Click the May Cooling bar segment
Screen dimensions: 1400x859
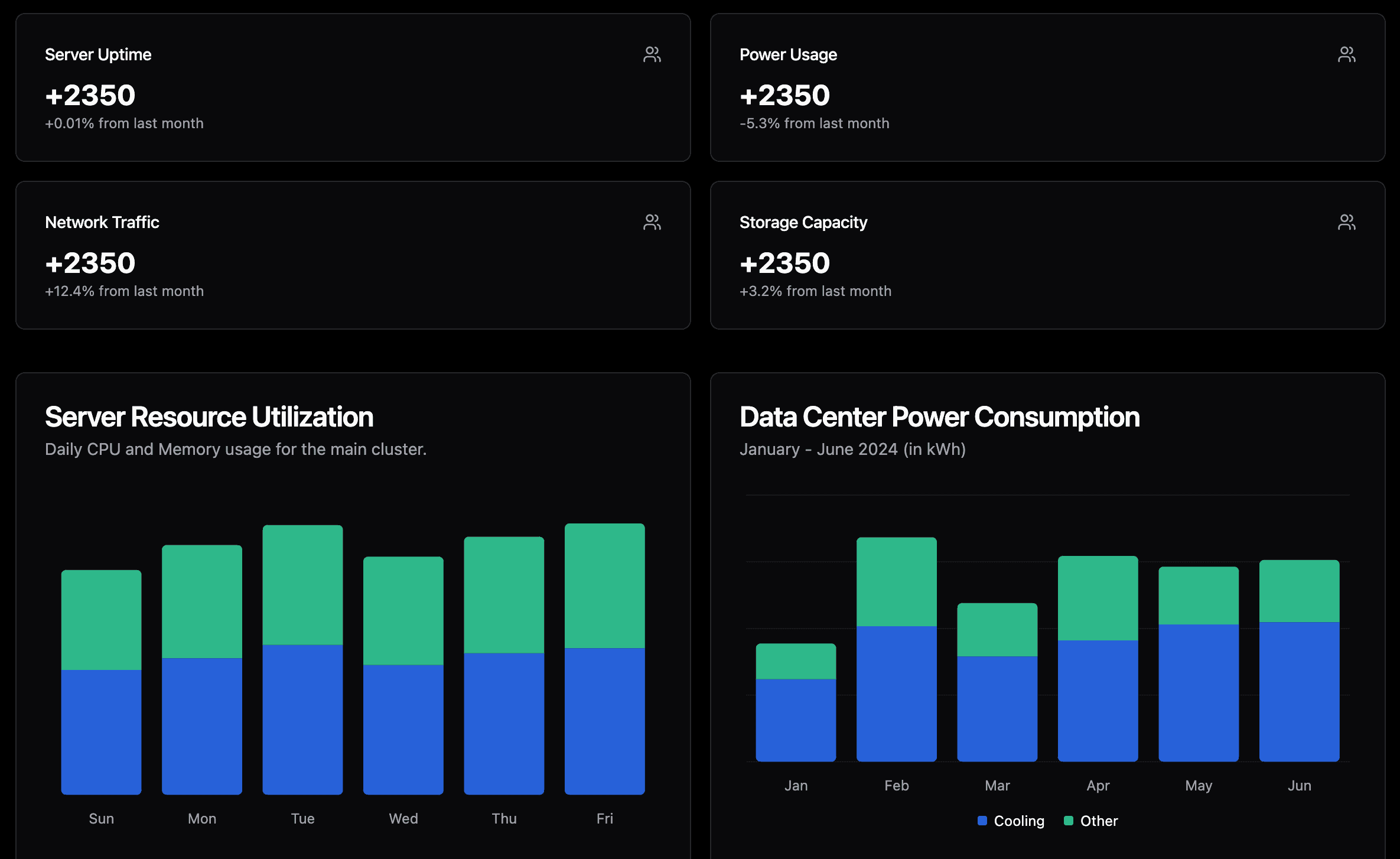coord(1199,693)
